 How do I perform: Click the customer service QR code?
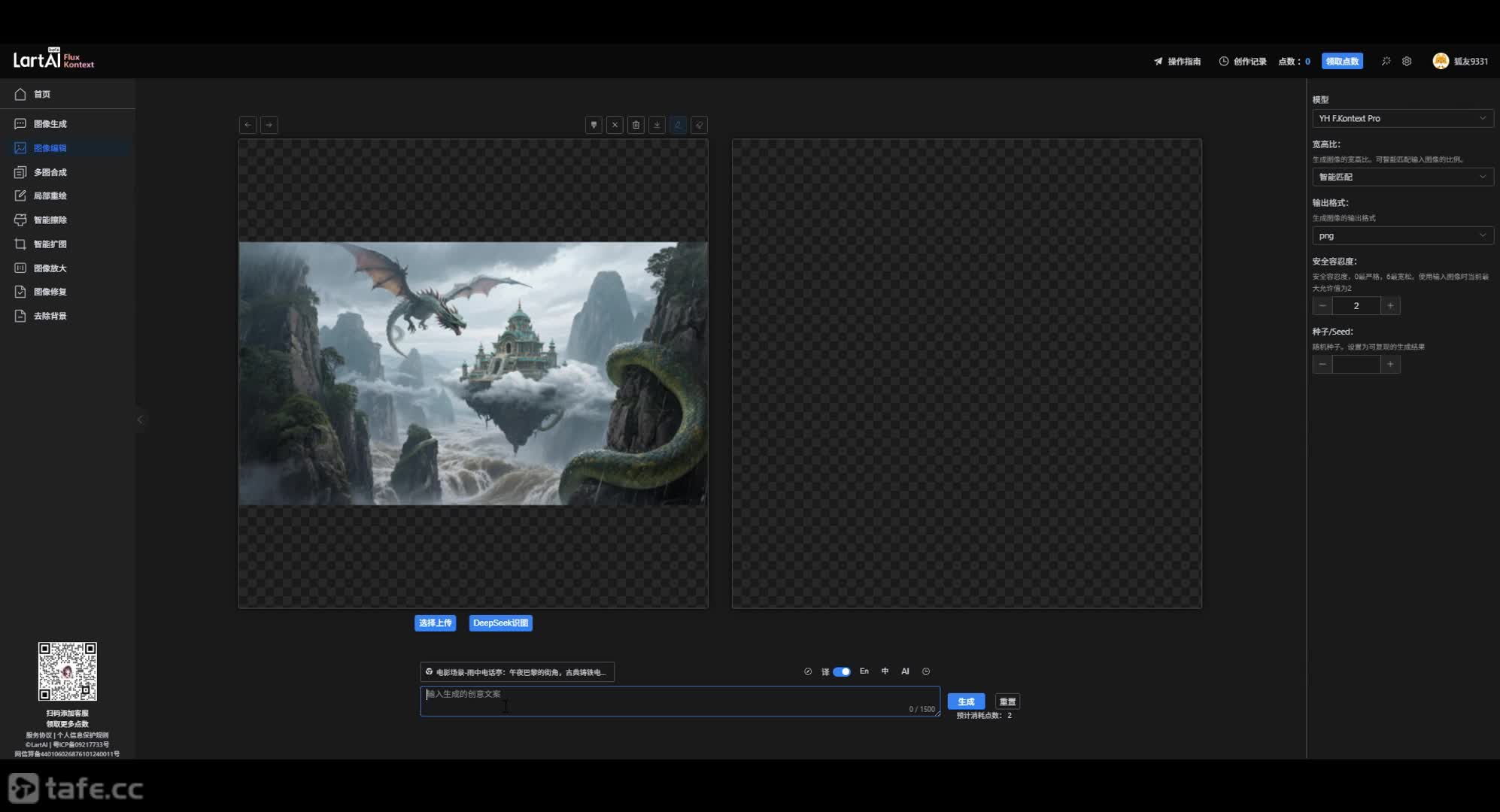point(68,671)
